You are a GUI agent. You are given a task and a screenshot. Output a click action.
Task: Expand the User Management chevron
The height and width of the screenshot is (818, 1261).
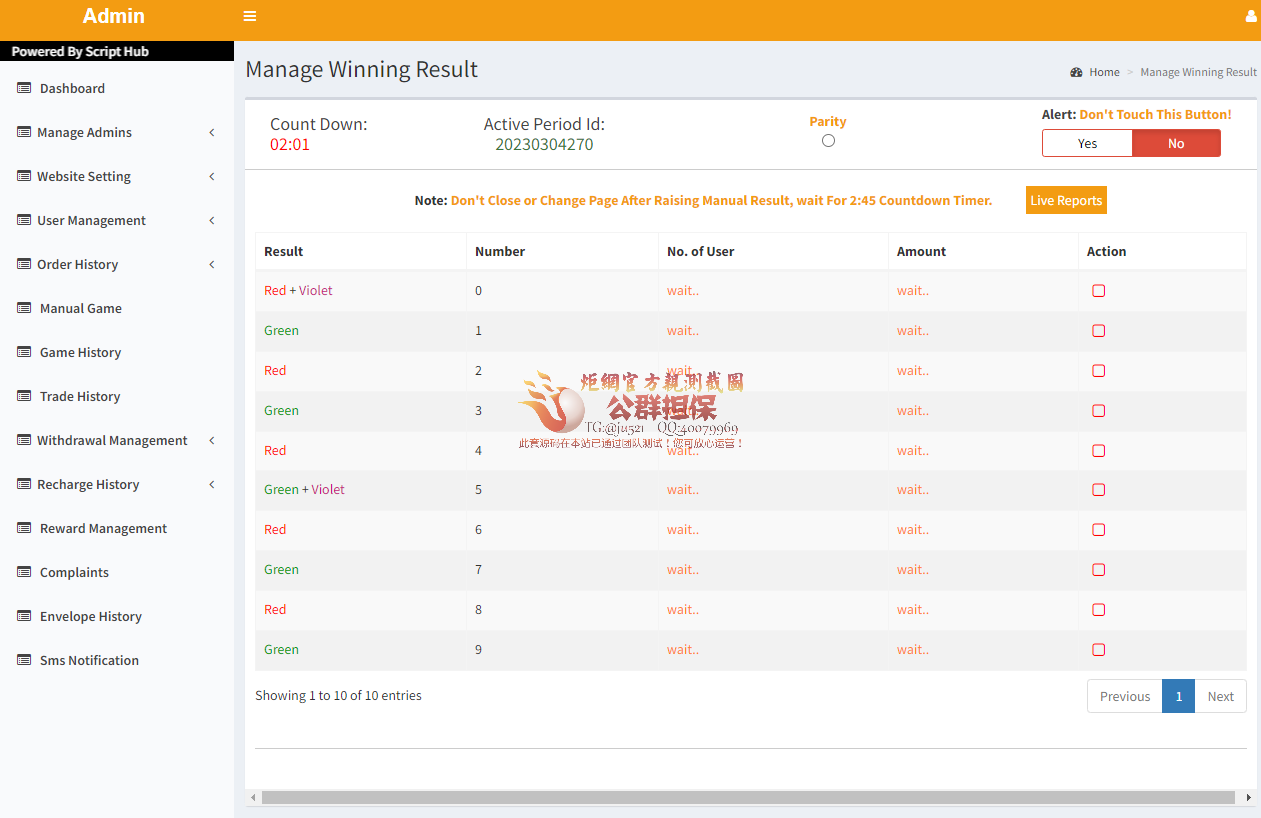pyautogui.click(x=212, y=220)
